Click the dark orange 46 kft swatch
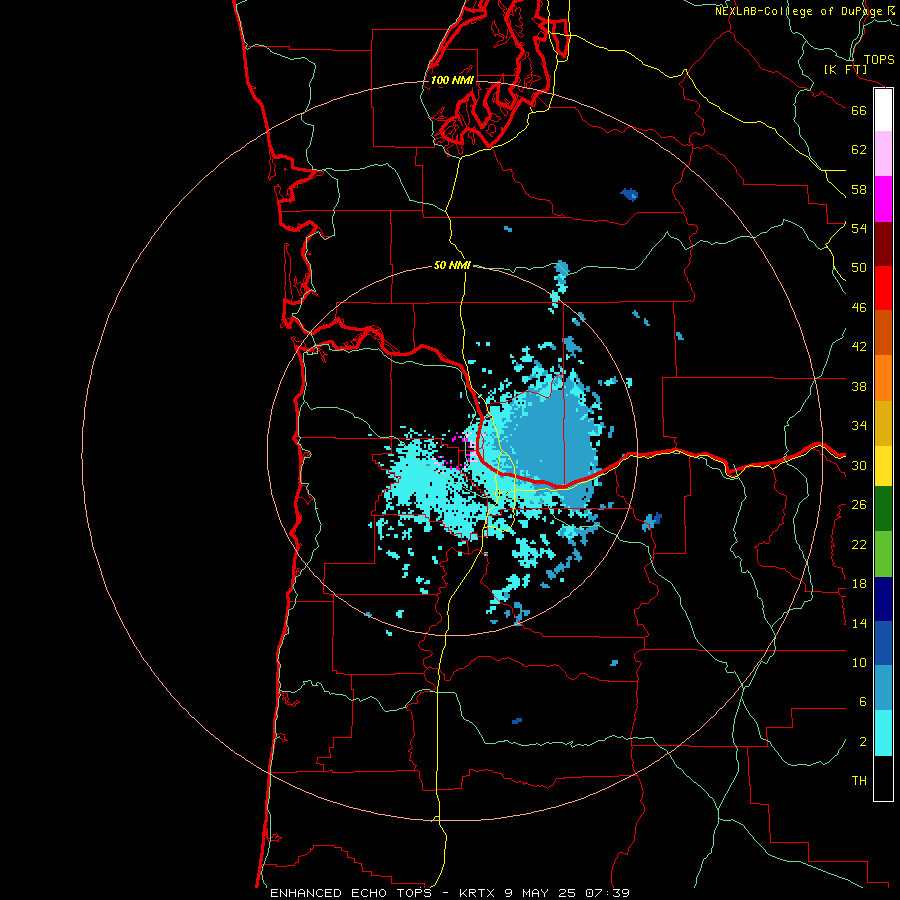The width and height of the screenshot is (900, 900). pyautogui.click(x=883, y=333)
